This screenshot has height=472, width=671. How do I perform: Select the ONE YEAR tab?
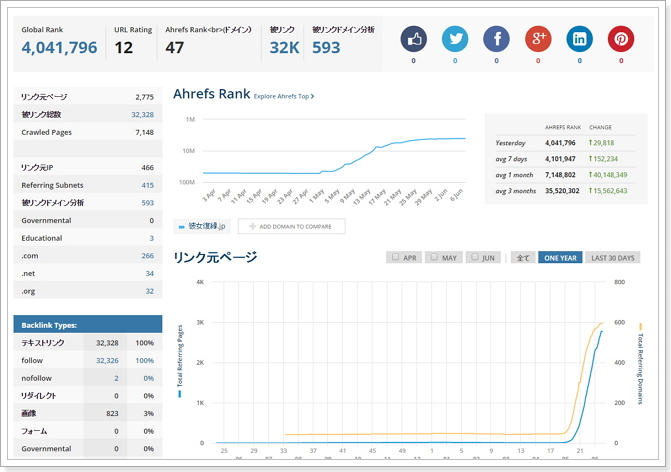click(560, 258)
